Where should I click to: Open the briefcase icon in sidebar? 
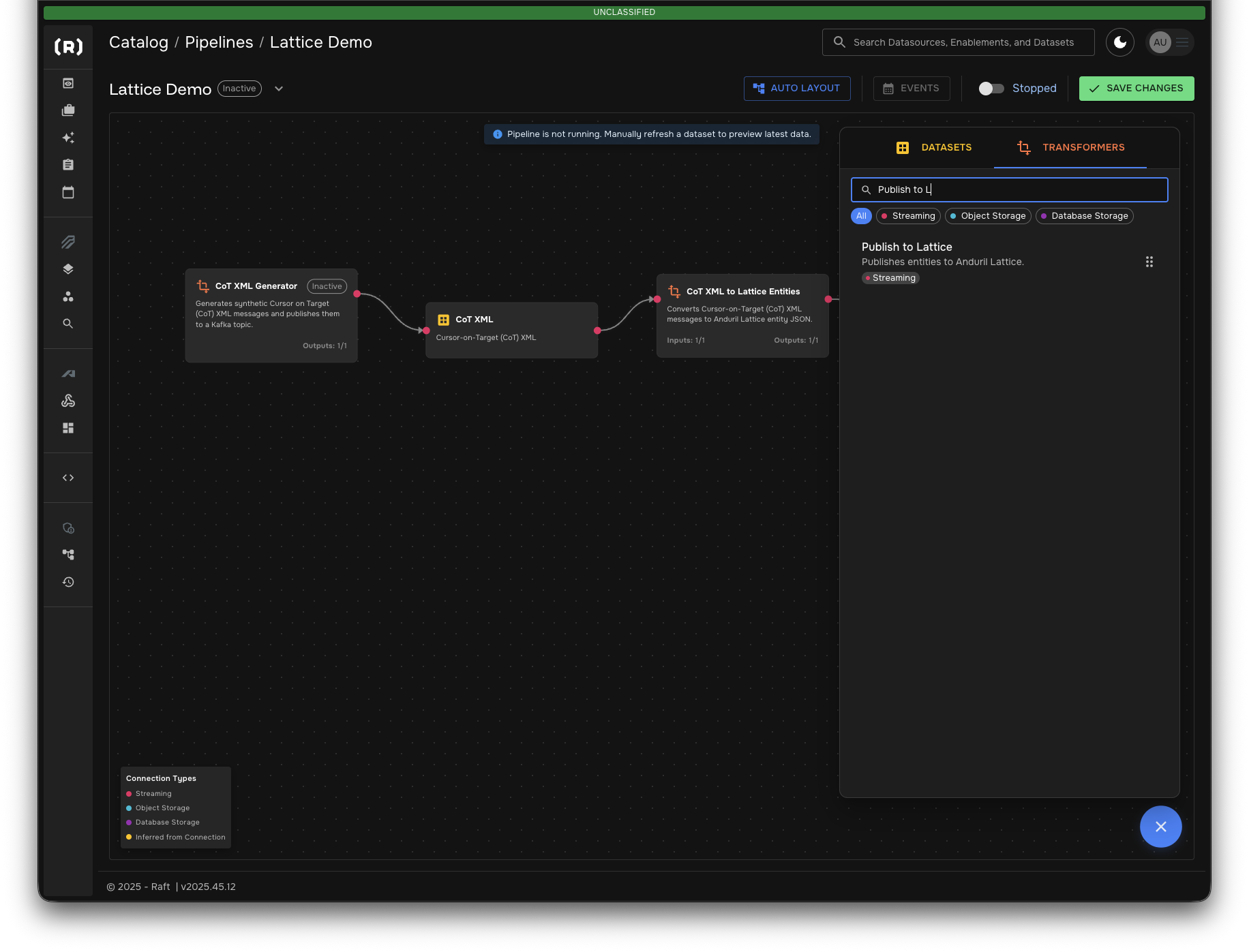pyautogui.click(x=68, y=110)
